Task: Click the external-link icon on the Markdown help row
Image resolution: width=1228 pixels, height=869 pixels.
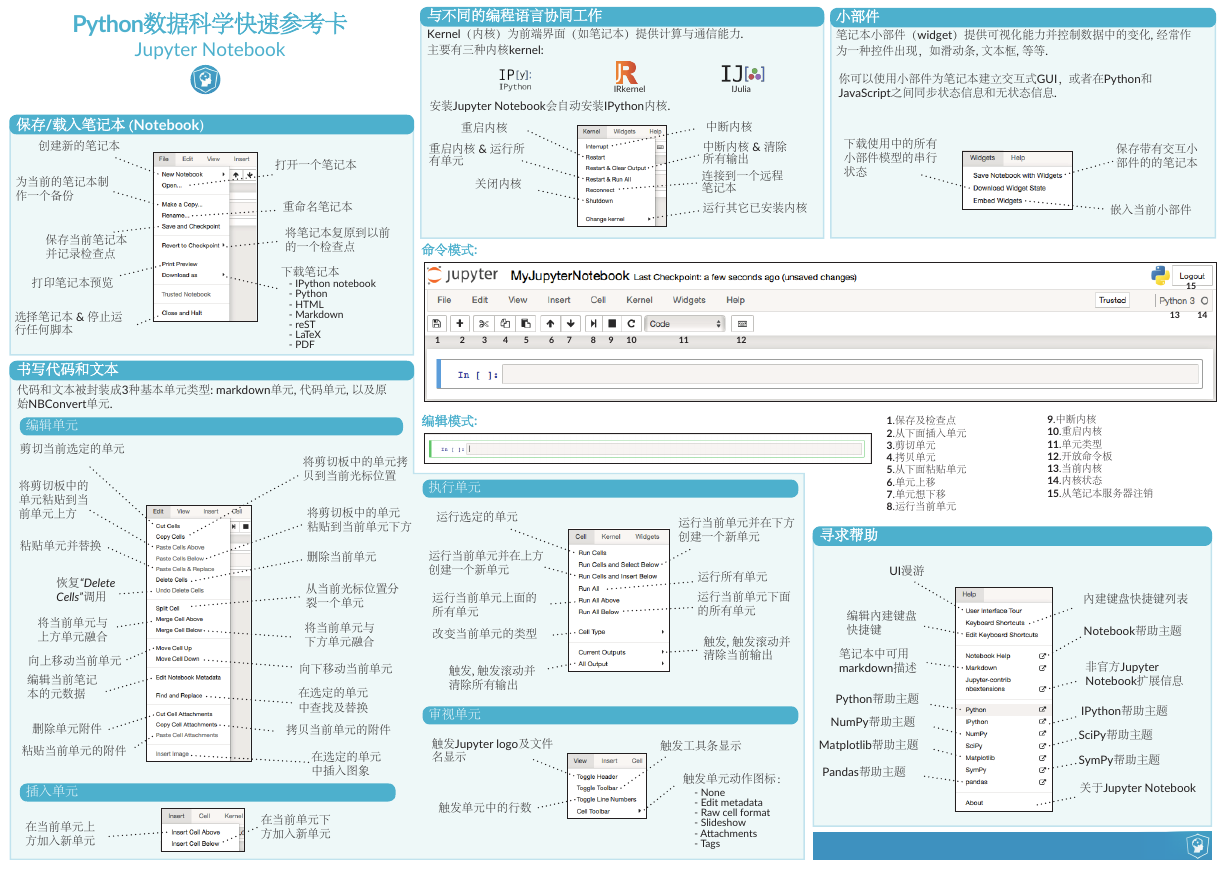Action: click(x=1041, y=667)
